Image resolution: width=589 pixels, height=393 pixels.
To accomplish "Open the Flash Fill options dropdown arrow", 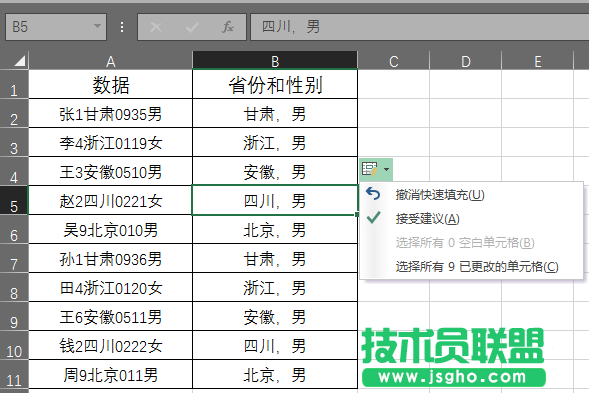I will tap(387, 169).
